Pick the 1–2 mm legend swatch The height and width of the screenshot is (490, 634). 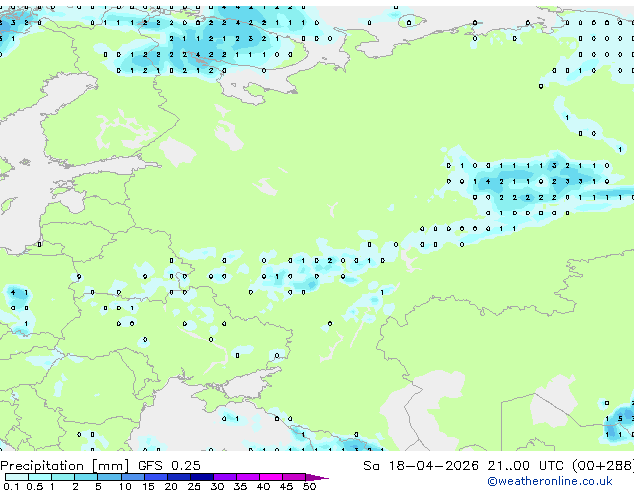click(x=63, y=477)
